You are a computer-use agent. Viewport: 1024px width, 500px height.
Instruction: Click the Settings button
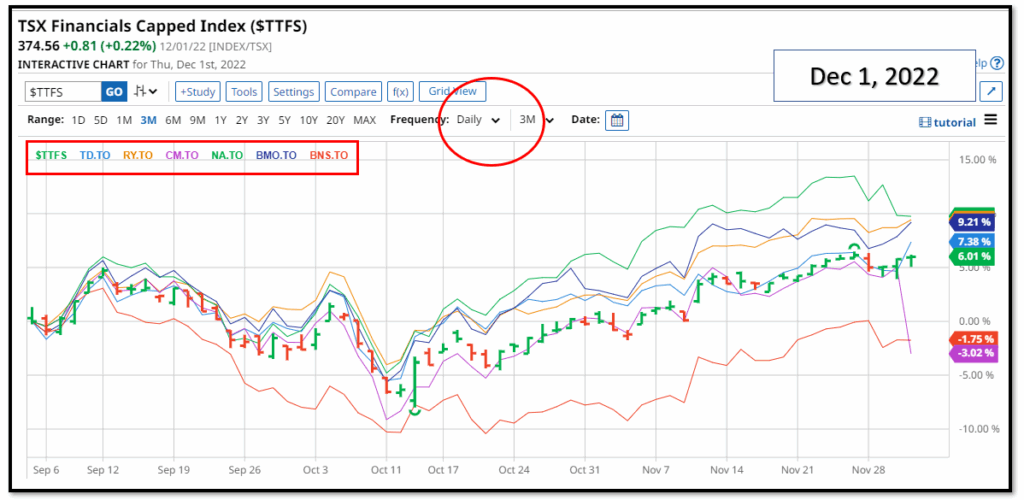[x=293, y=92]
